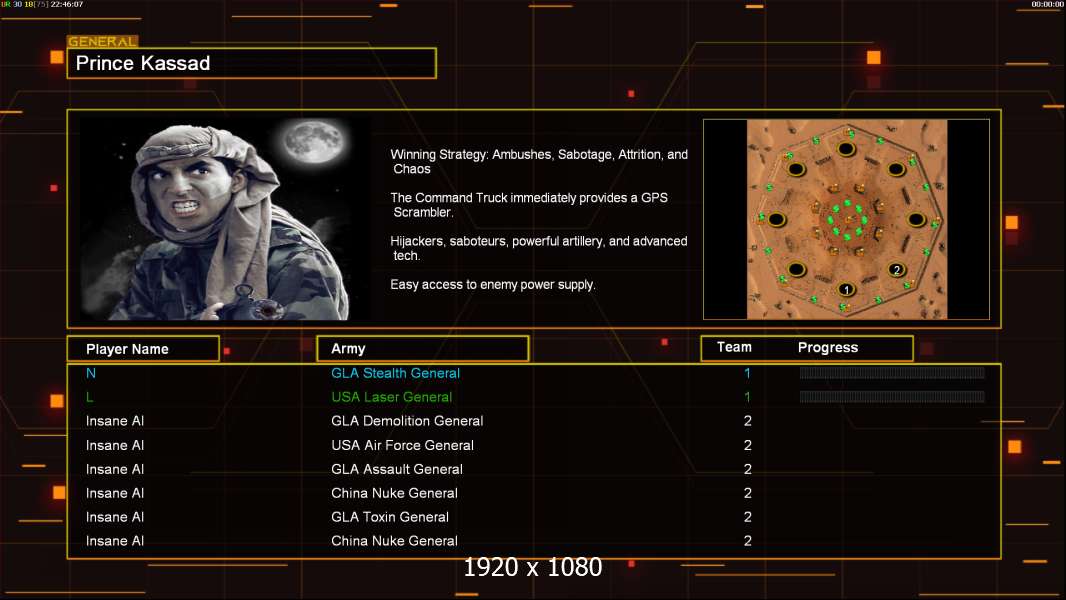Click team number in GLA Toxin General row
Viewport: 1066px width, 600px height.
pos(748,517)
